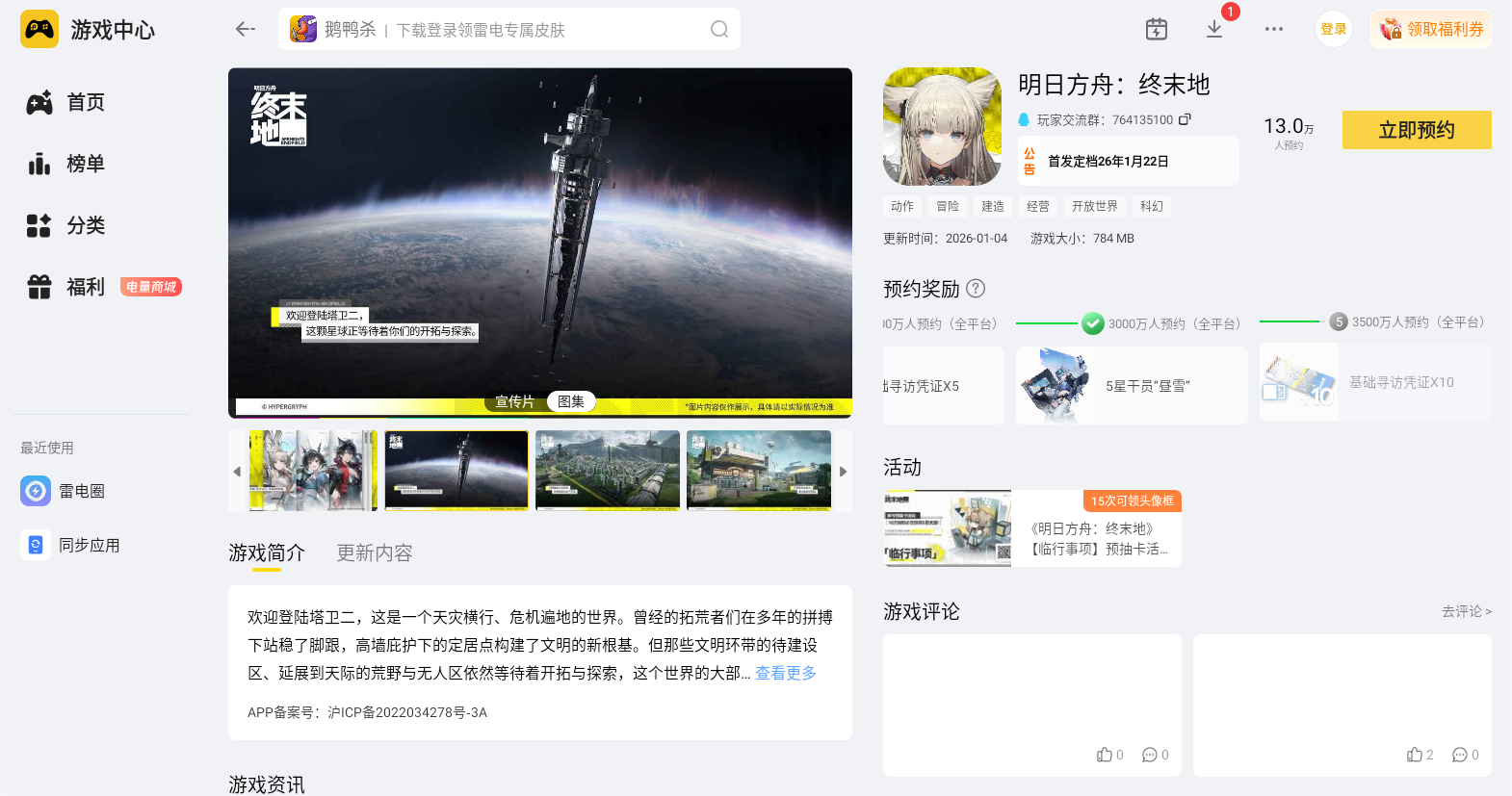Viewport: 1512px width, 796px height.
Task: Click the 最近使用 section label
Action: [x=47, y=448]
